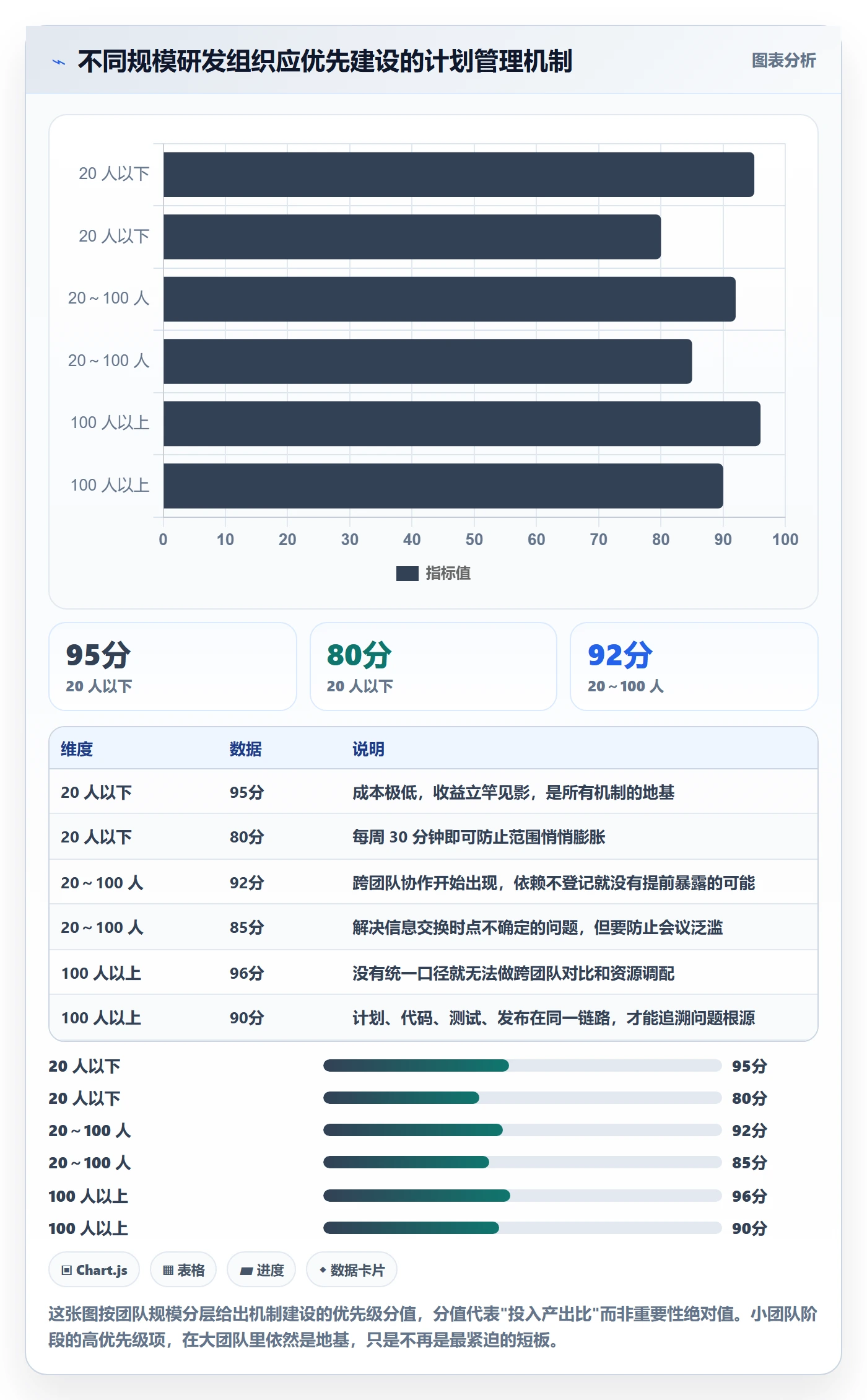Click the 说明 column header
Screen dimensions: 867x1400
[368, 749]
